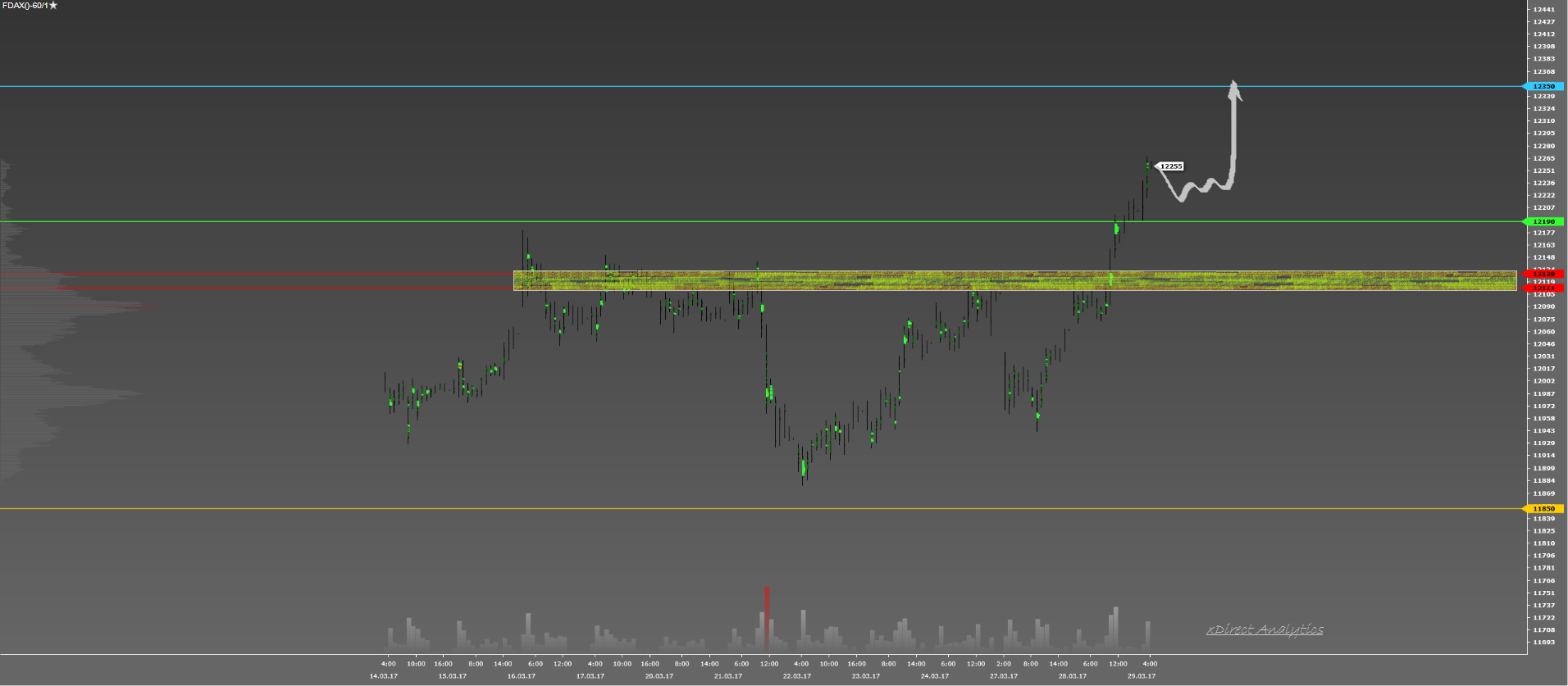Select the red 12111 price level tag
Image resolution: width=1568 pixels, height=686 pixels.
click(1544, 288)
